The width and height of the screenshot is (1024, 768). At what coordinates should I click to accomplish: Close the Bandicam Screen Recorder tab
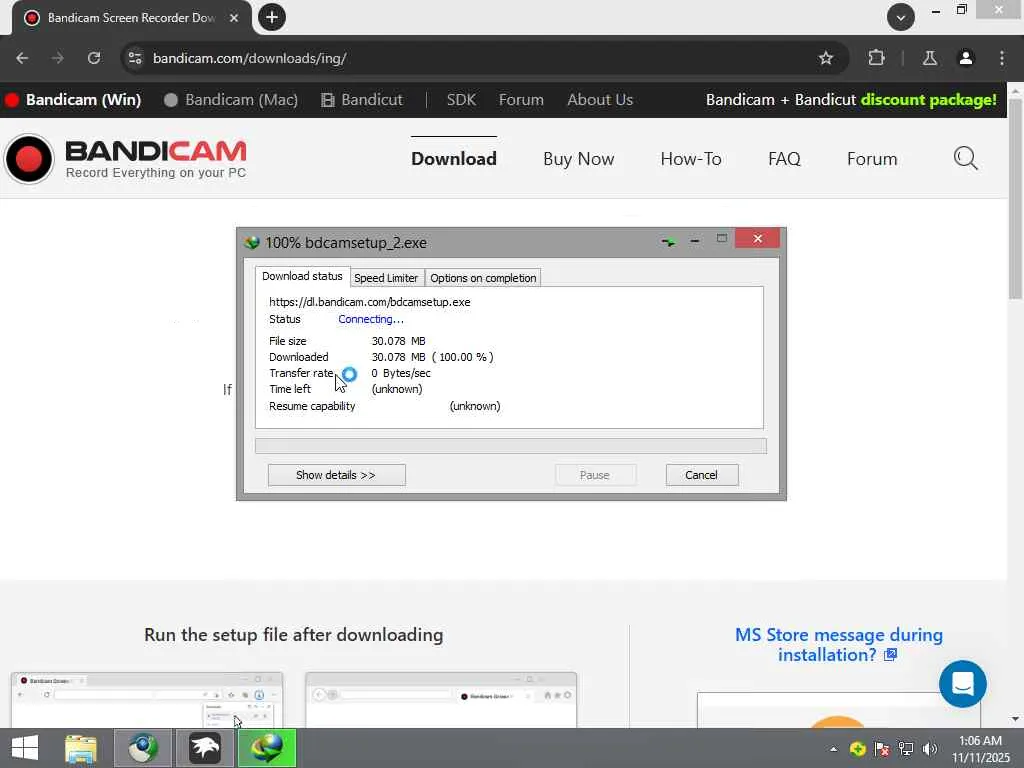234,18
